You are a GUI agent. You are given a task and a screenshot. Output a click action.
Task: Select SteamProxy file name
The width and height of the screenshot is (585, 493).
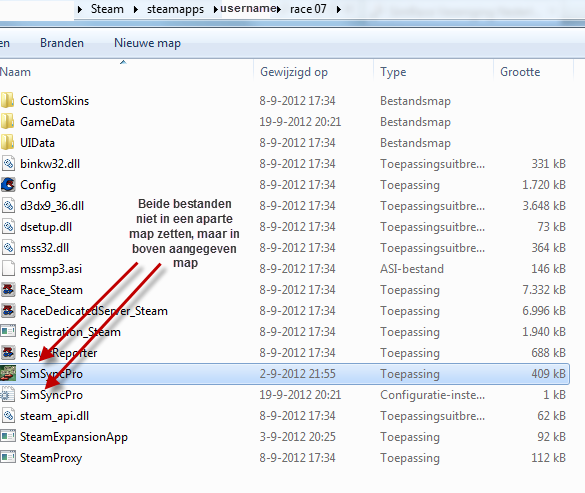[51, 458]
